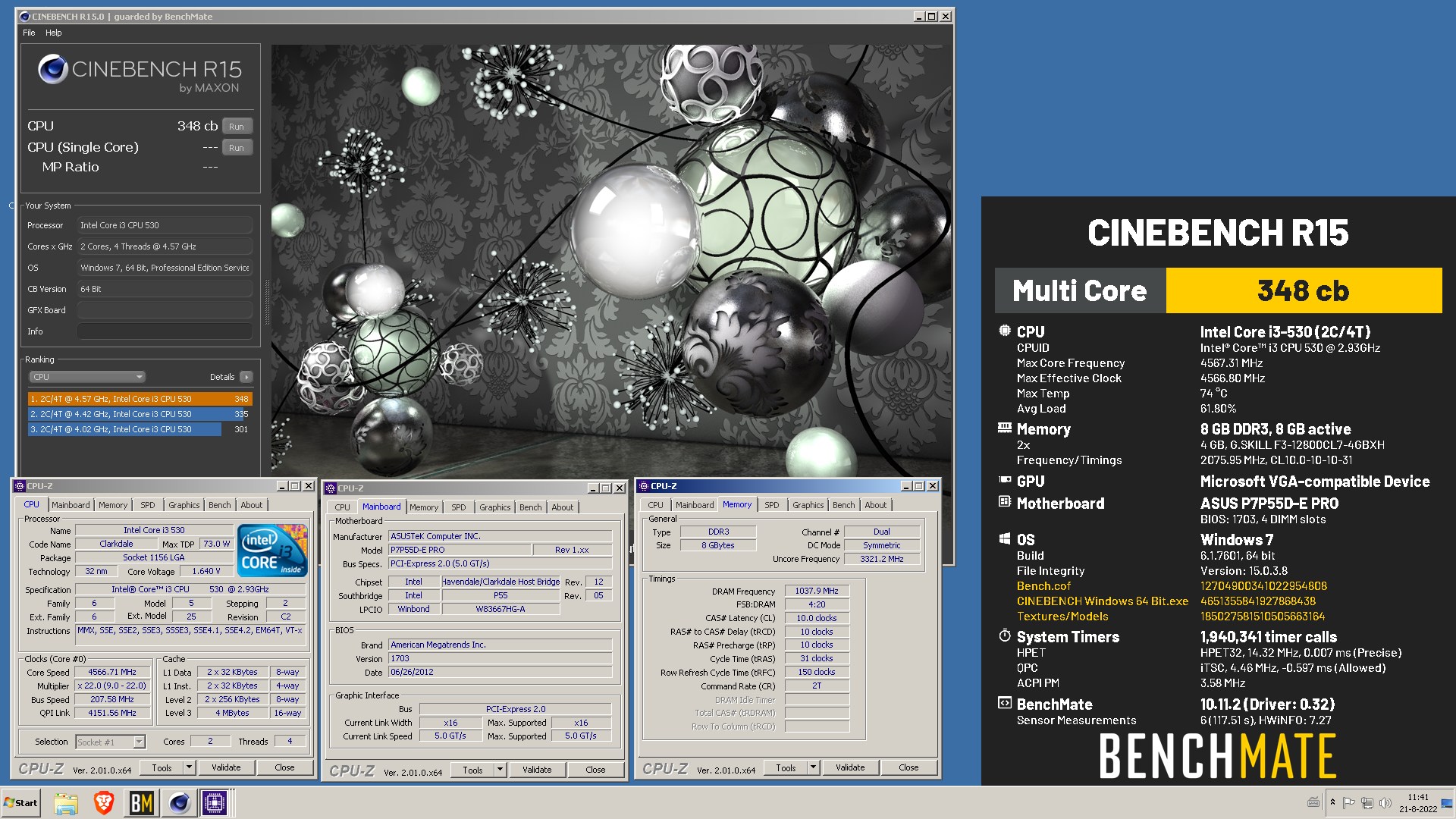The width and height of the screenshot is (1456, 819).
Task: Expand Tools dropdown arrow in the Memory CPU-Z window
Action: (814, 767)
